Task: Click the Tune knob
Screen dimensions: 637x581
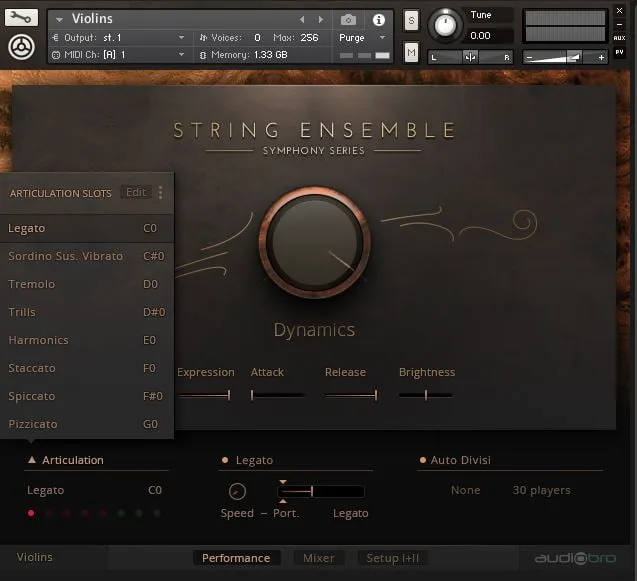Action: coord(445,25)
